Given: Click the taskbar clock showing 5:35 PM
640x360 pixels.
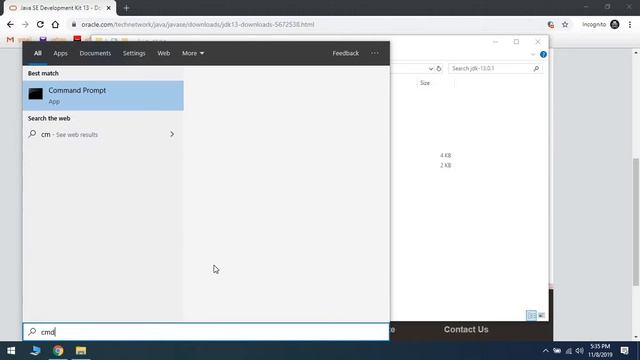Looking at the screenshot, I should (x=600, y=351).
